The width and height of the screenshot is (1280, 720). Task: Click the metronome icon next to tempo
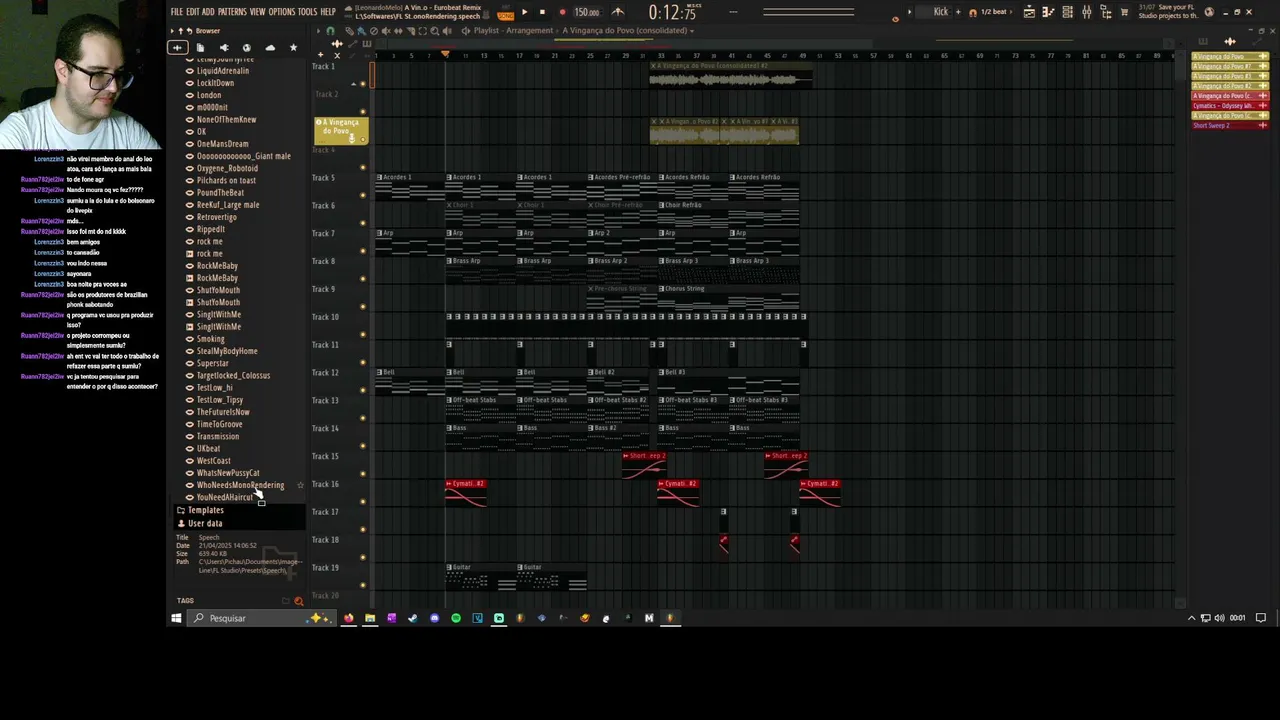pyautogui.click(x=617, y=12)
